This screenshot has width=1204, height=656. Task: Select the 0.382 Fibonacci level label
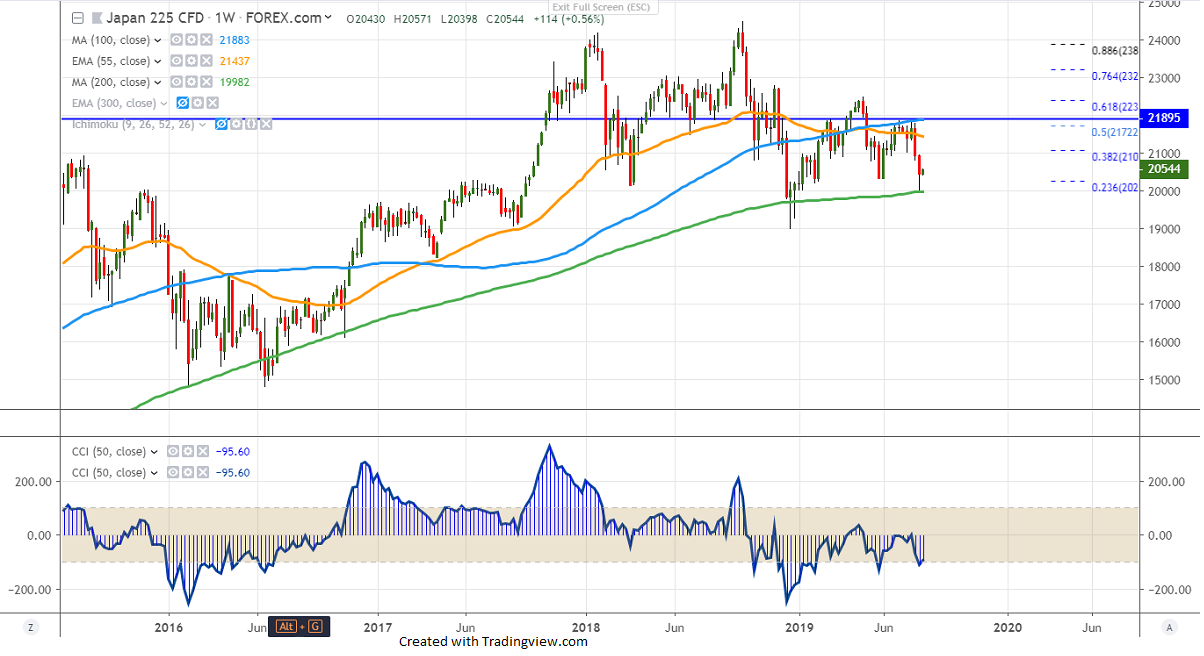coord(1116,157)
